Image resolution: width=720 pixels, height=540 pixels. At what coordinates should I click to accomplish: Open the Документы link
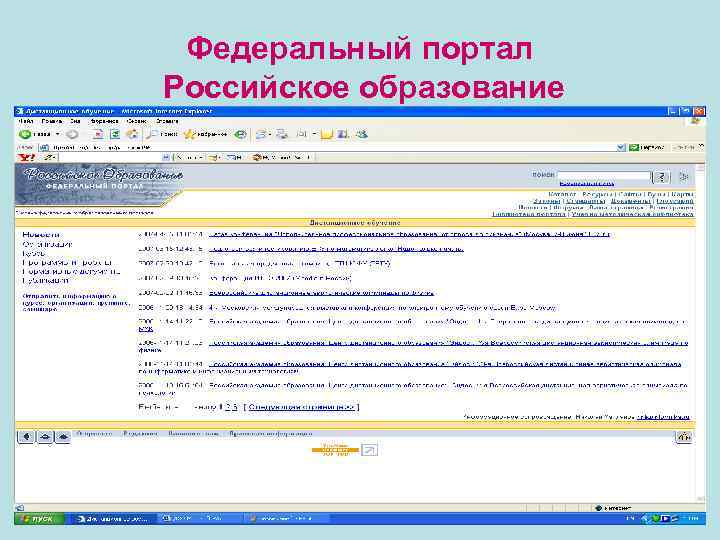[630, 201]
